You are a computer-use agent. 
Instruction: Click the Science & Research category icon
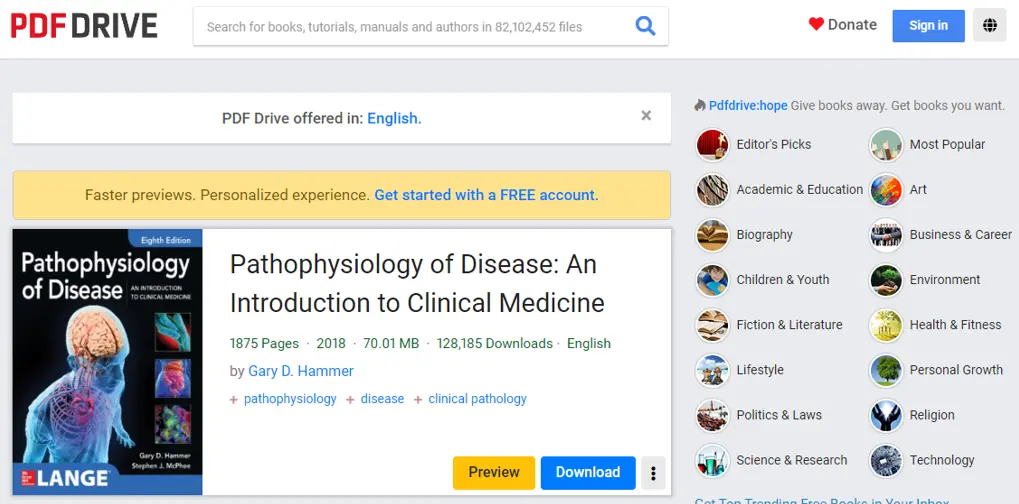pos(712,461)
